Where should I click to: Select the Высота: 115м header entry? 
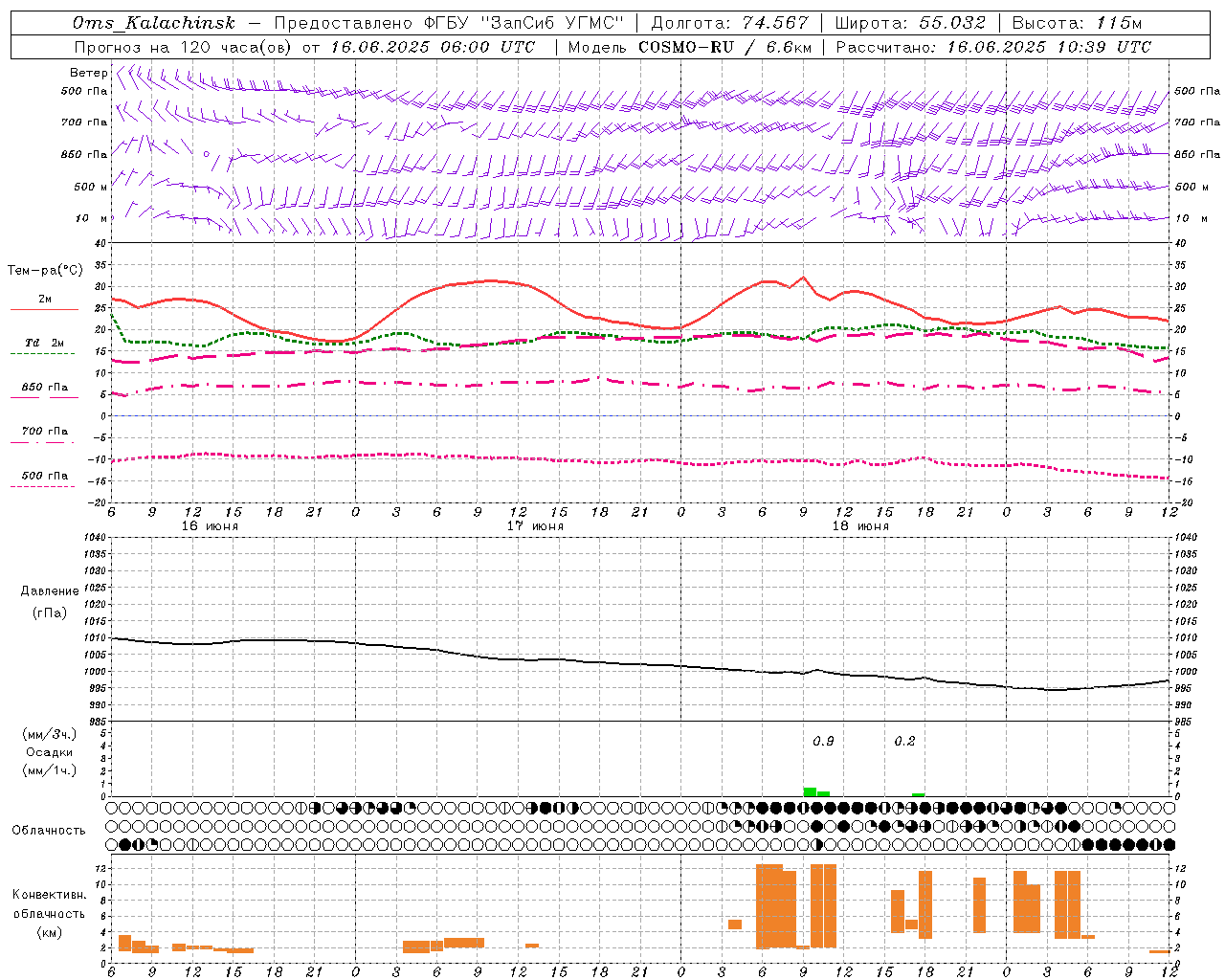1077,23
